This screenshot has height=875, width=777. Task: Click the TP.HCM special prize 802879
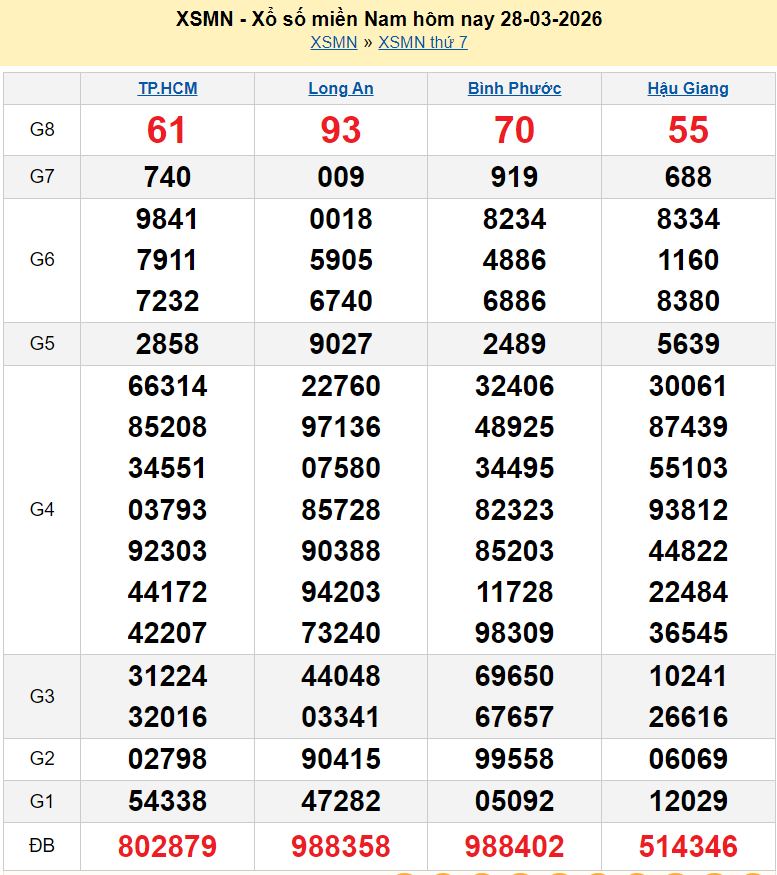[167, 847]
